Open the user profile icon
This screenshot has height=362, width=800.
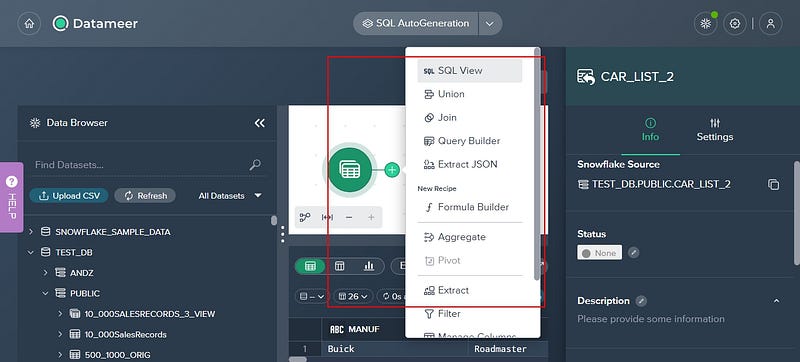tap(770, 23)
